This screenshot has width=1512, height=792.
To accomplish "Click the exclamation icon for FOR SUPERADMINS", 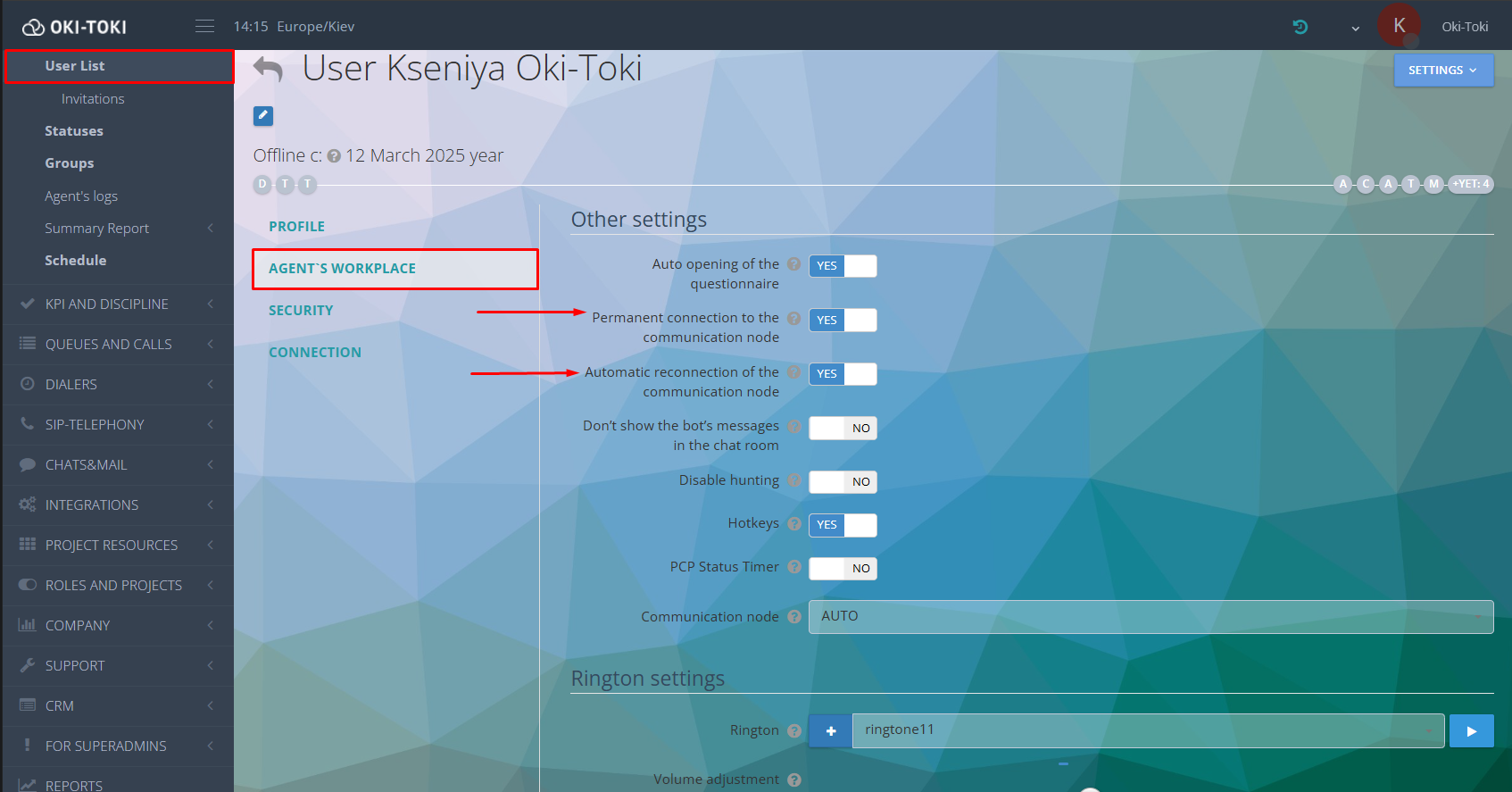I will [28, 746].
